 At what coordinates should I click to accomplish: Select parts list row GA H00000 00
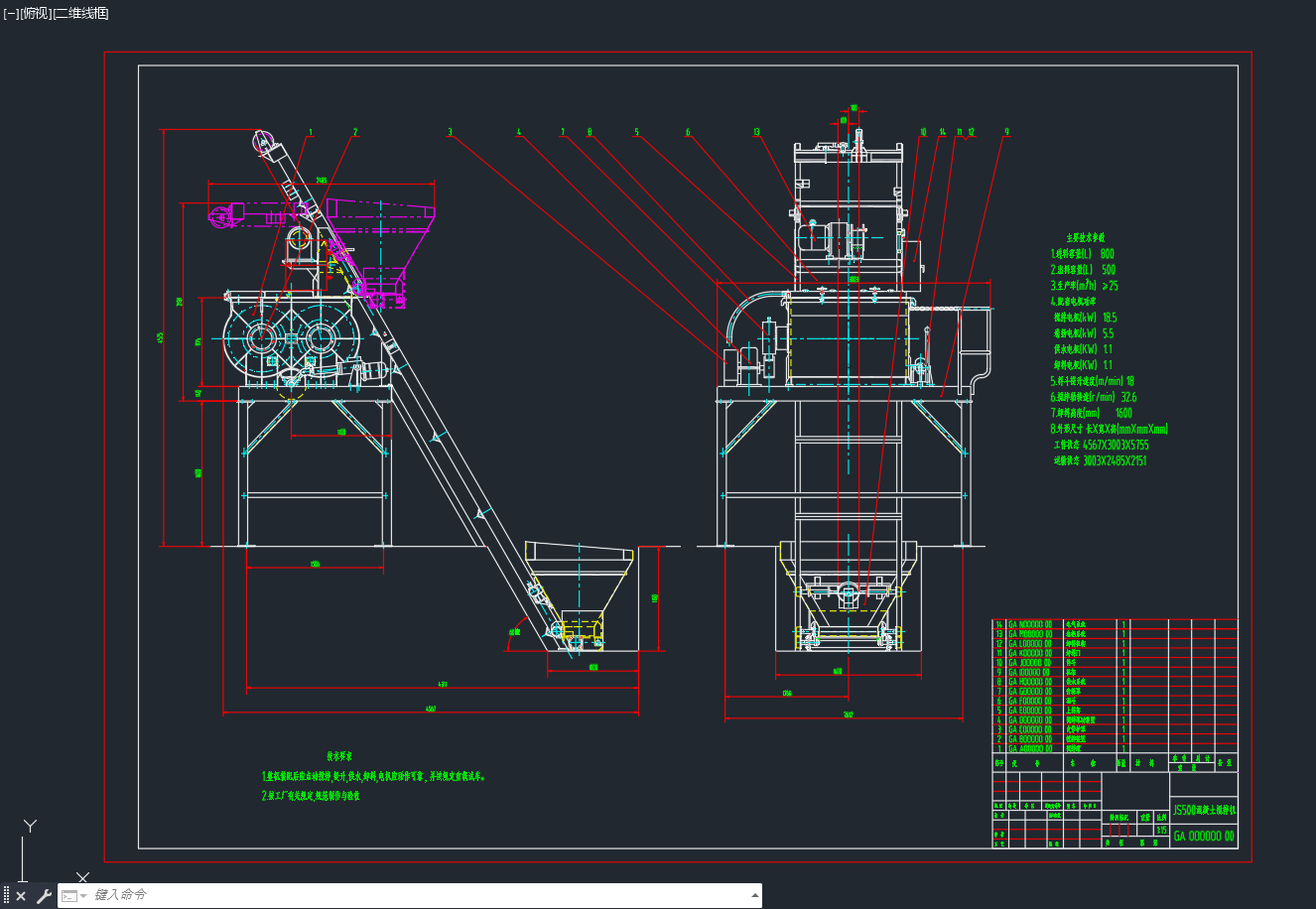pyautogui.click(x=1115, y=682)
